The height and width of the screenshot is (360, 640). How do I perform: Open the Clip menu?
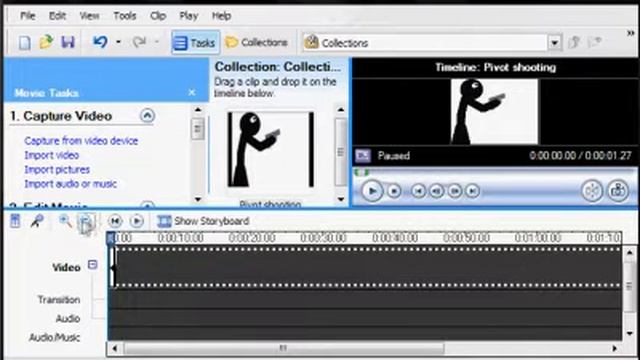(x=158, y=16)
